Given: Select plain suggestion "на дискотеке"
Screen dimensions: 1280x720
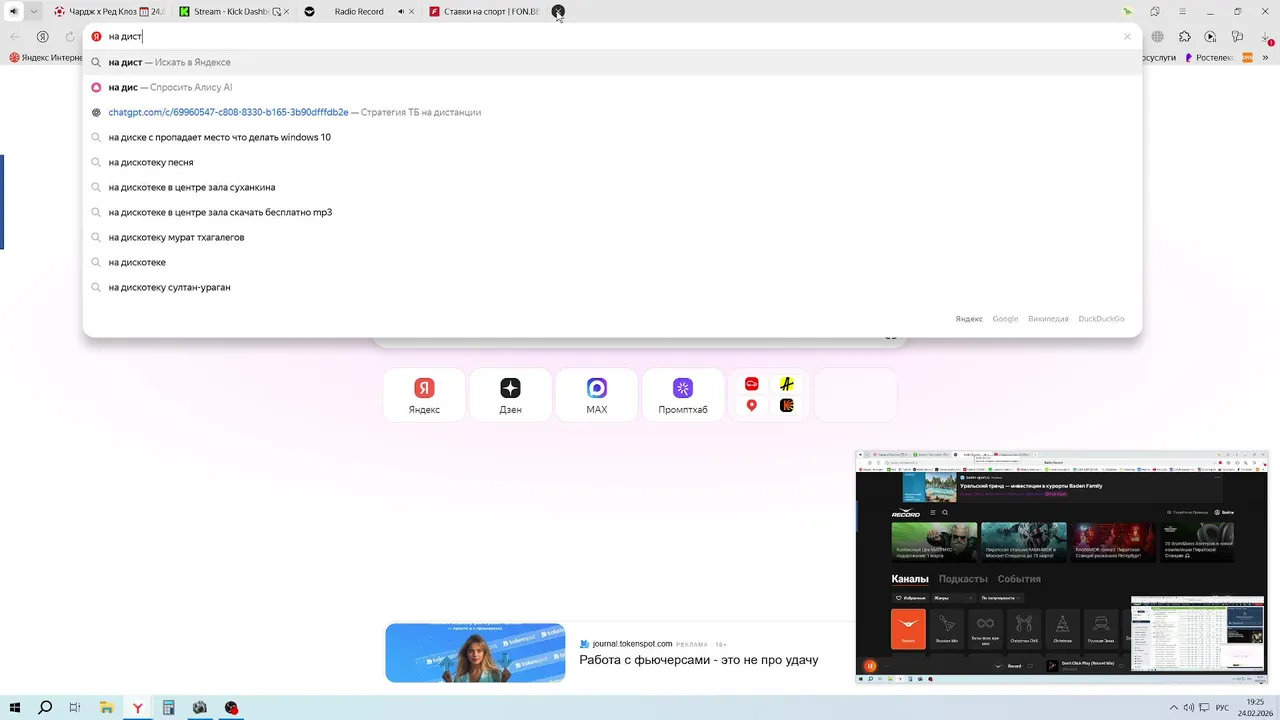Looking at the screenshot, I should 612,262.
